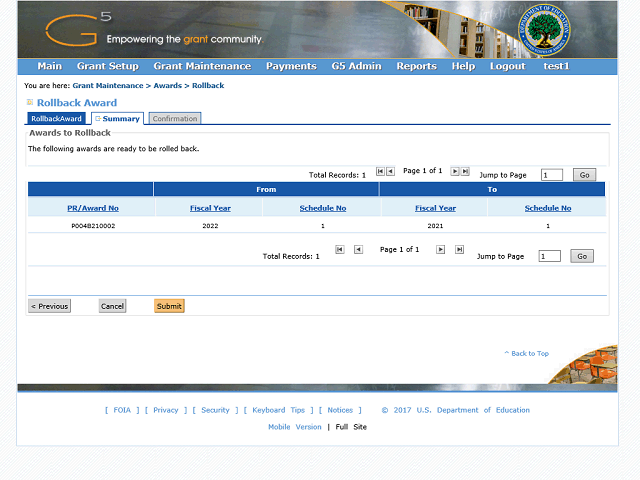This screenshot has width=640, height=480.
Task: Select the Summary tab
Action: (x=118, y=118)
